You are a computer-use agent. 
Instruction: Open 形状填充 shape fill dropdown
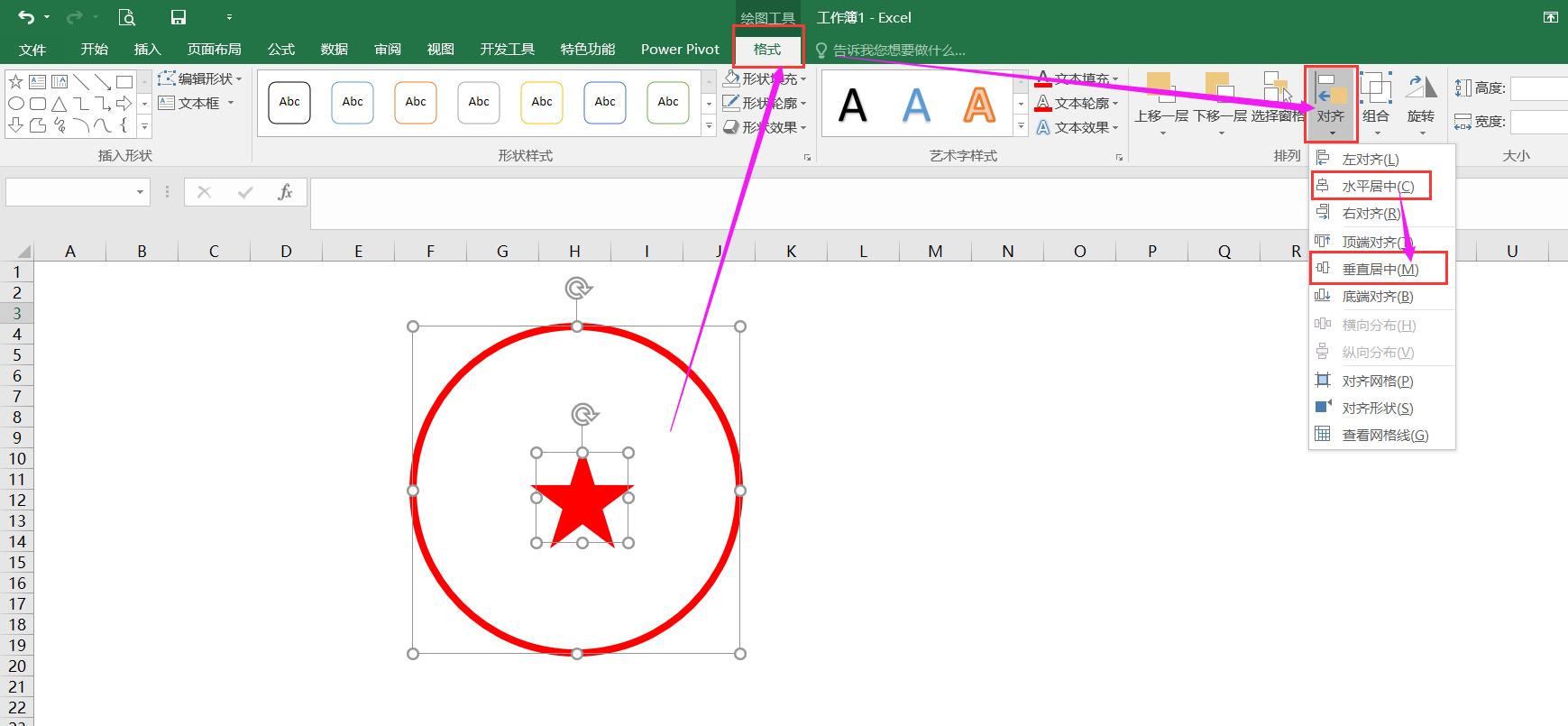(x=765, y=79)
